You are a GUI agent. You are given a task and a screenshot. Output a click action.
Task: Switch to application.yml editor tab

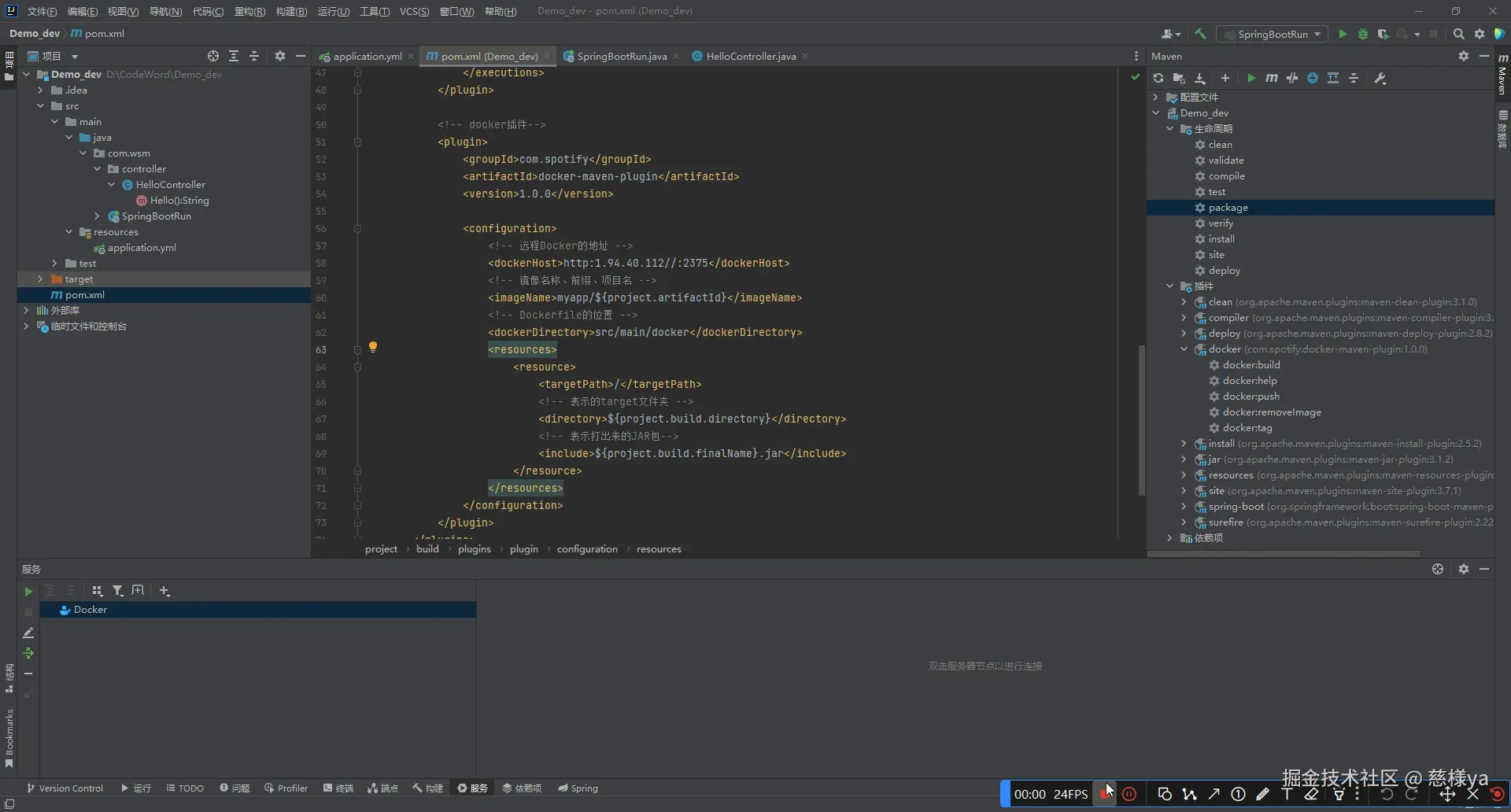(x=367, y=56)
